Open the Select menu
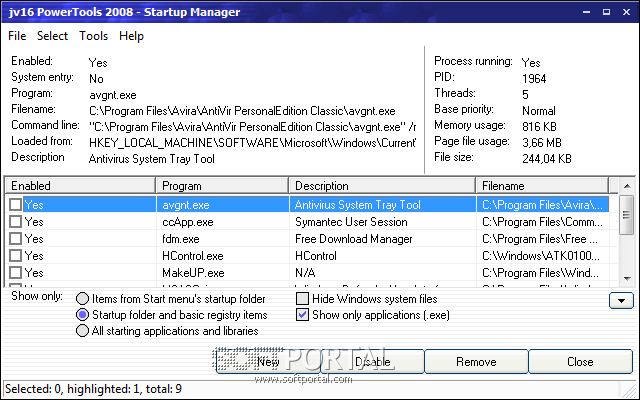Screen dimensions: 640x400 tap(52, 36)
